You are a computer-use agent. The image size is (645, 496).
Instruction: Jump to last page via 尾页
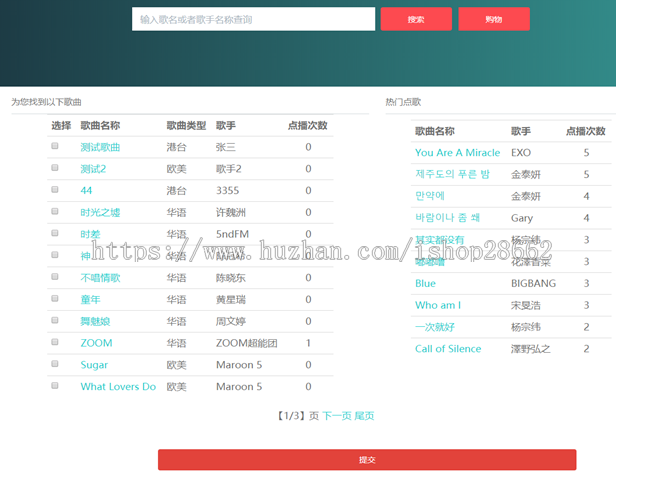[364, 416]
